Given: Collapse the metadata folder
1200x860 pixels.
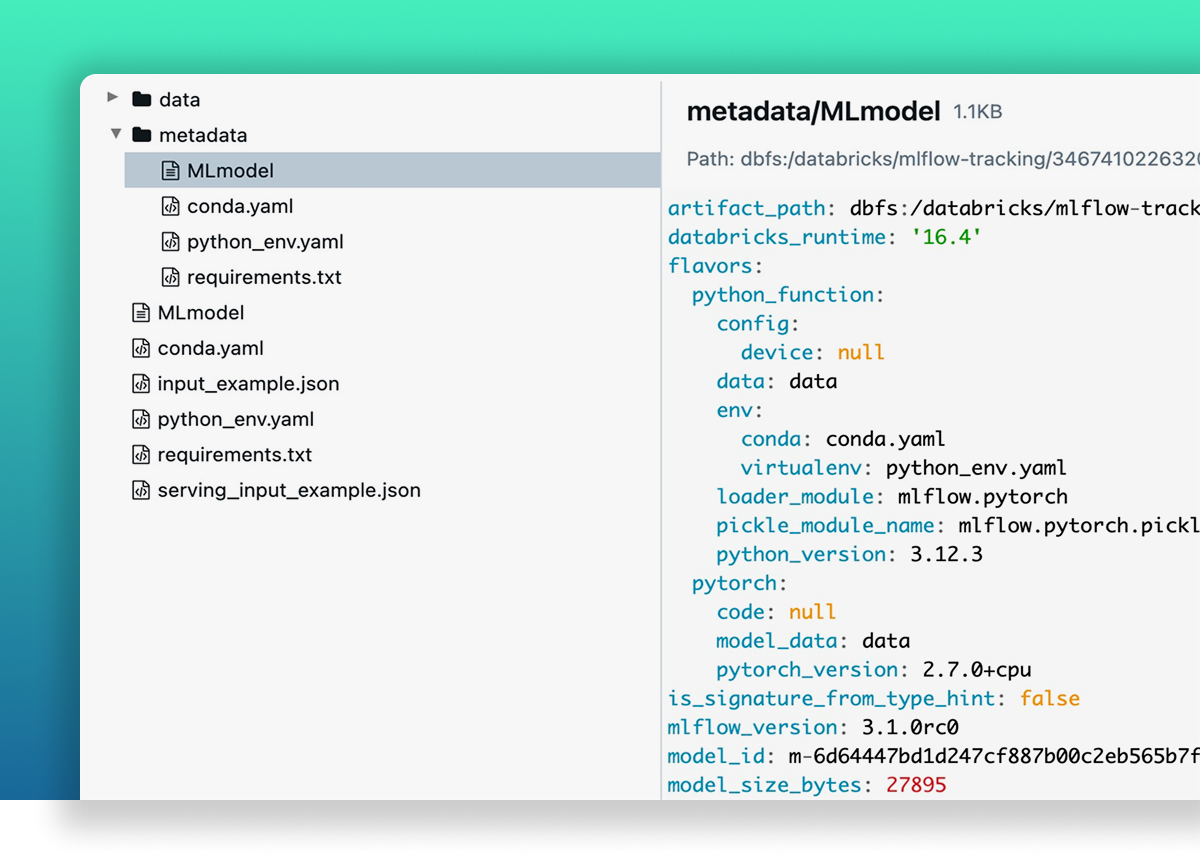Looking at the screenshot, I should (x=116, y=133).
